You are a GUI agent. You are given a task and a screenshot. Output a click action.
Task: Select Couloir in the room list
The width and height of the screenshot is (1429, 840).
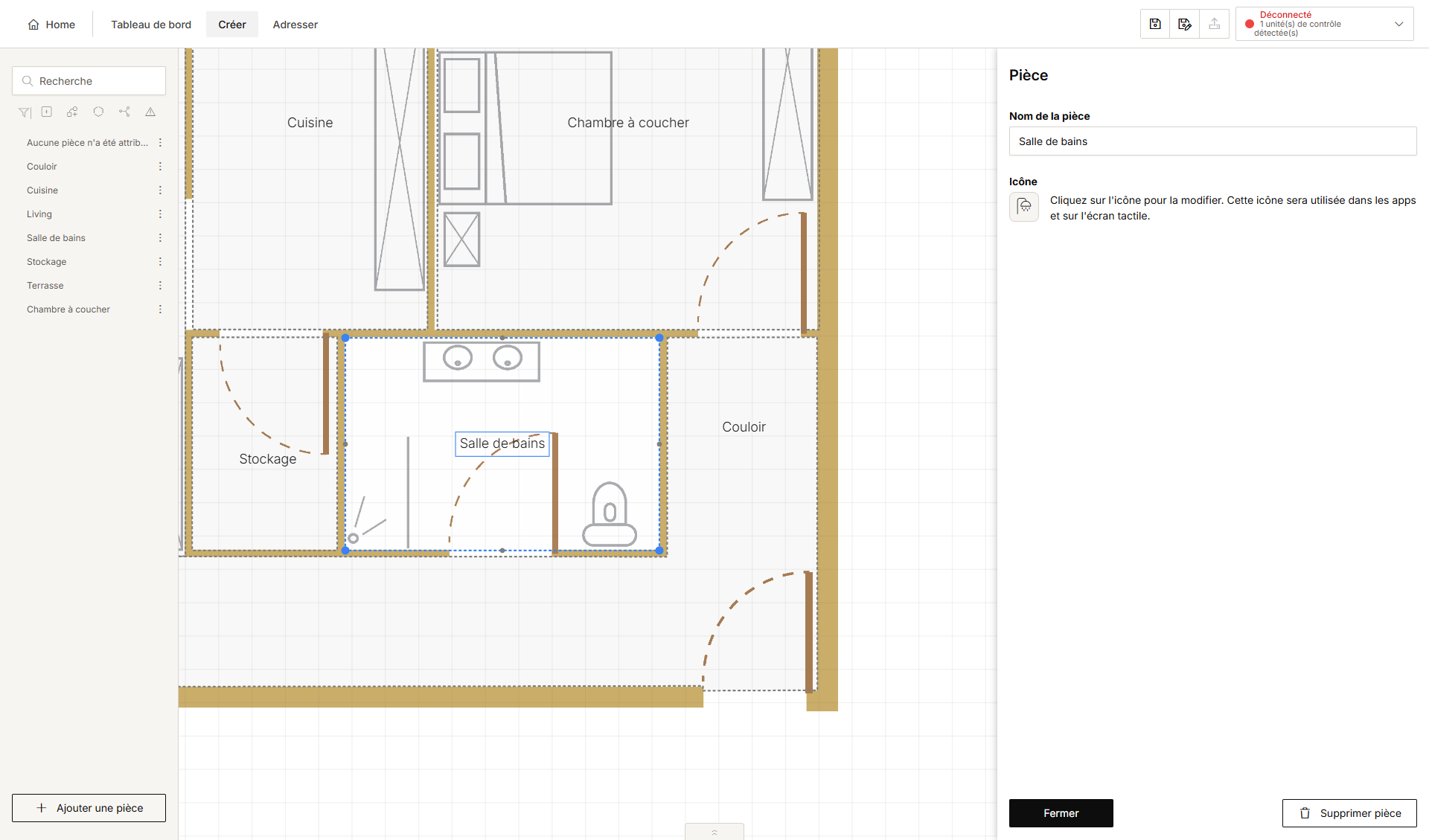[42, 167]
